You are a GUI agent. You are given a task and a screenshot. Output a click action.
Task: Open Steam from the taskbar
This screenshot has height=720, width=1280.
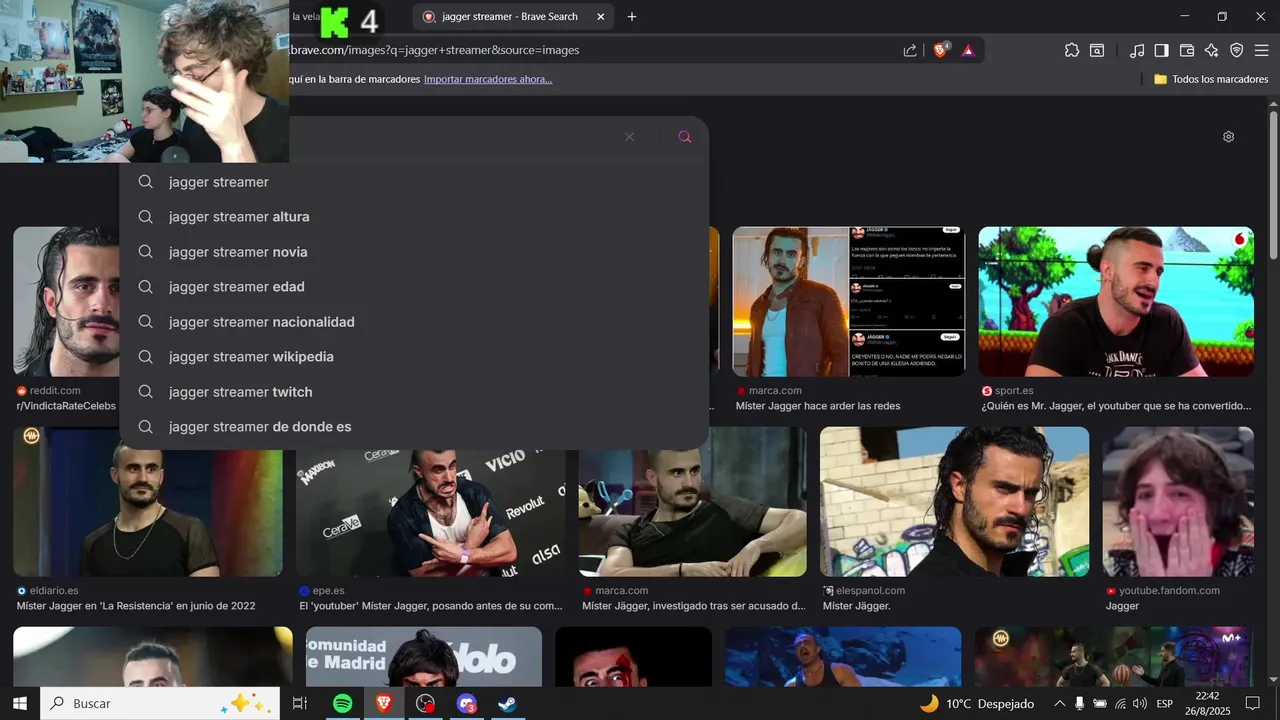click(x=507, y=704)
